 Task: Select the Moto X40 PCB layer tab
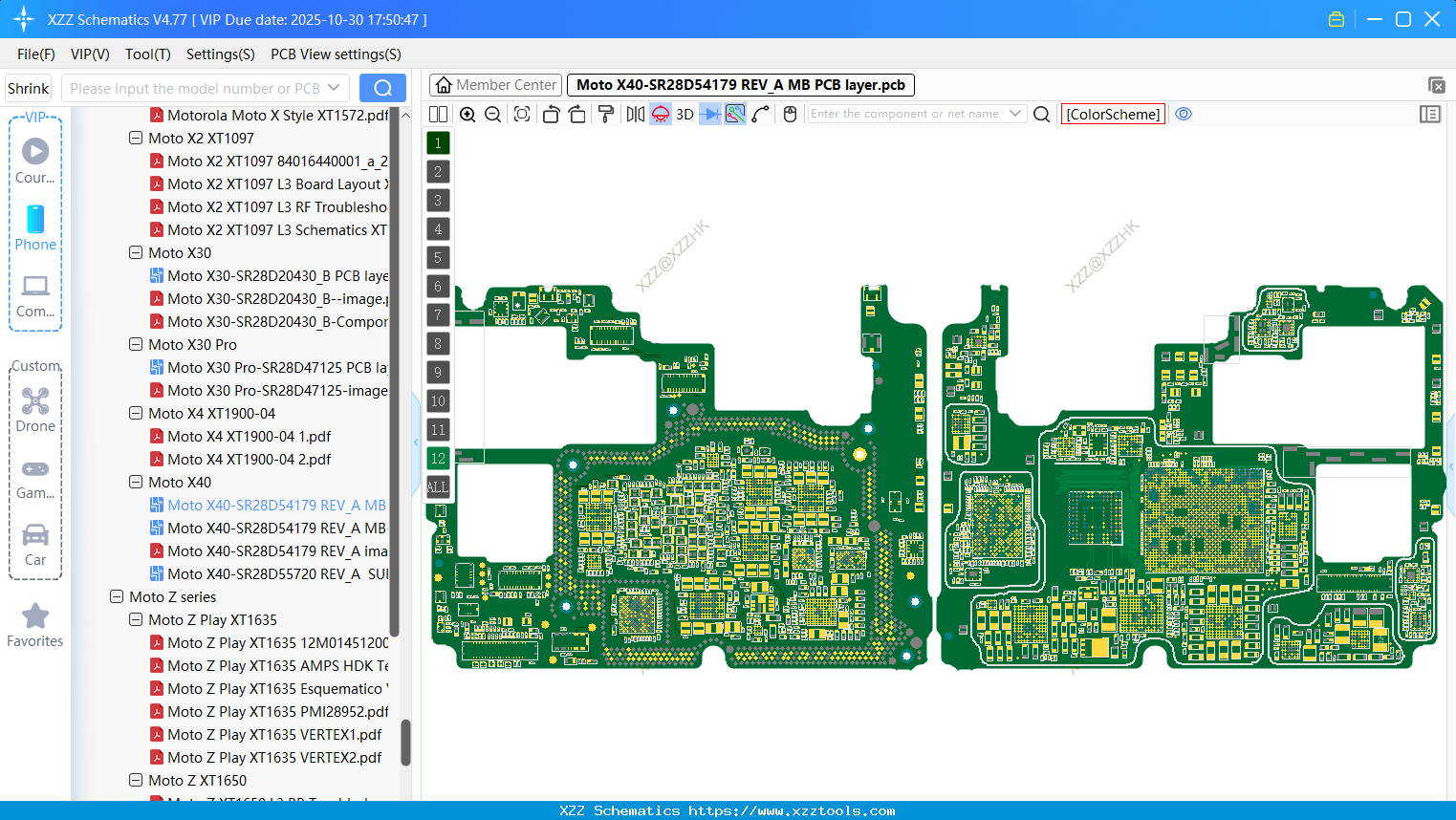click(738, 84)
